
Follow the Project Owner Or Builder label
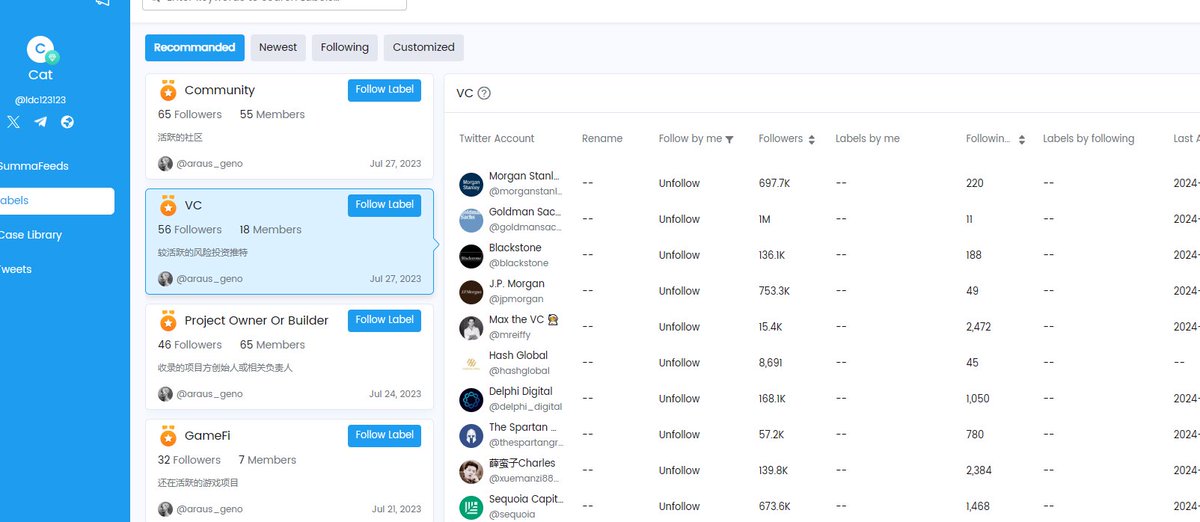click(x=384, y=320)
